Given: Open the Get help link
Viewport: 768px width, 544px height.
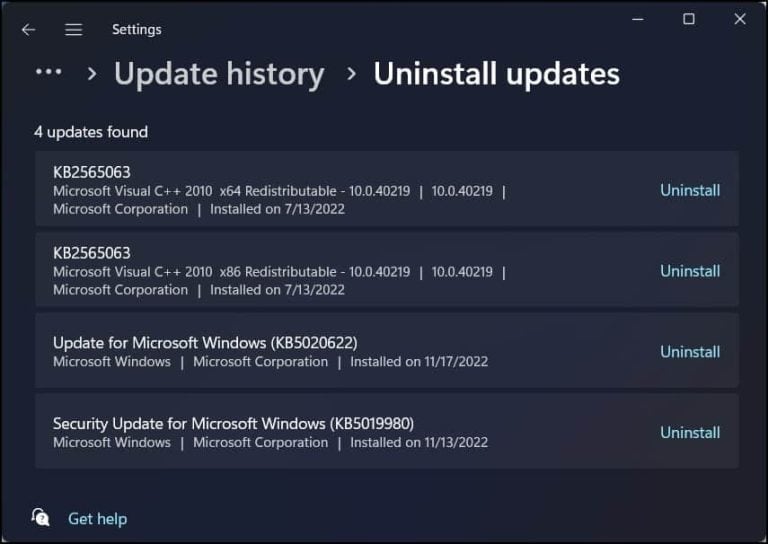Looking at the screenshot, I should click(97, 519).
